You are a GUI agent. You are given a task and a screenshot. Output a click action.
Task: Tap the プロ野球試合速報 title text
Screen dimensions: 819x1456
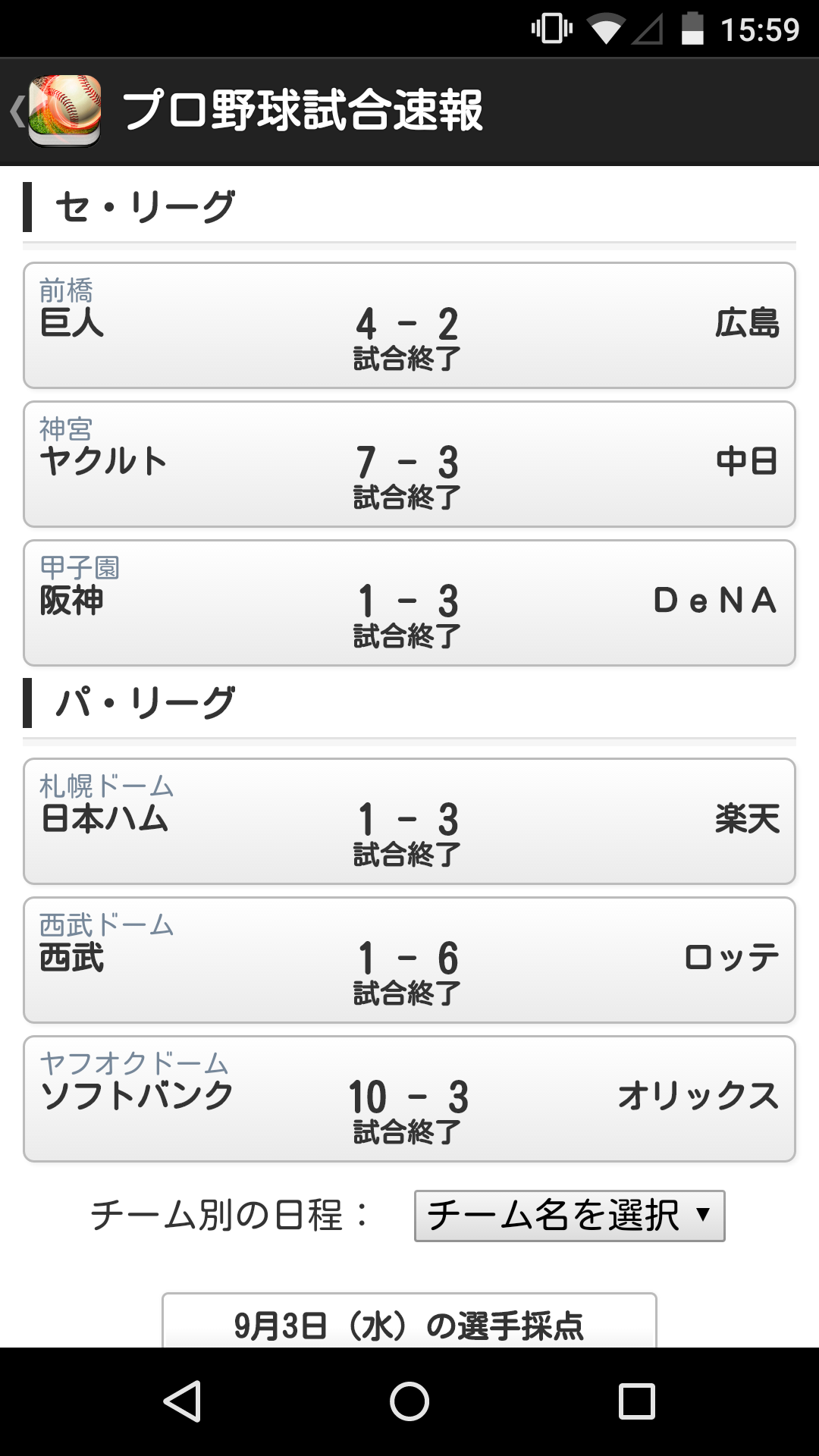[302, 111]
